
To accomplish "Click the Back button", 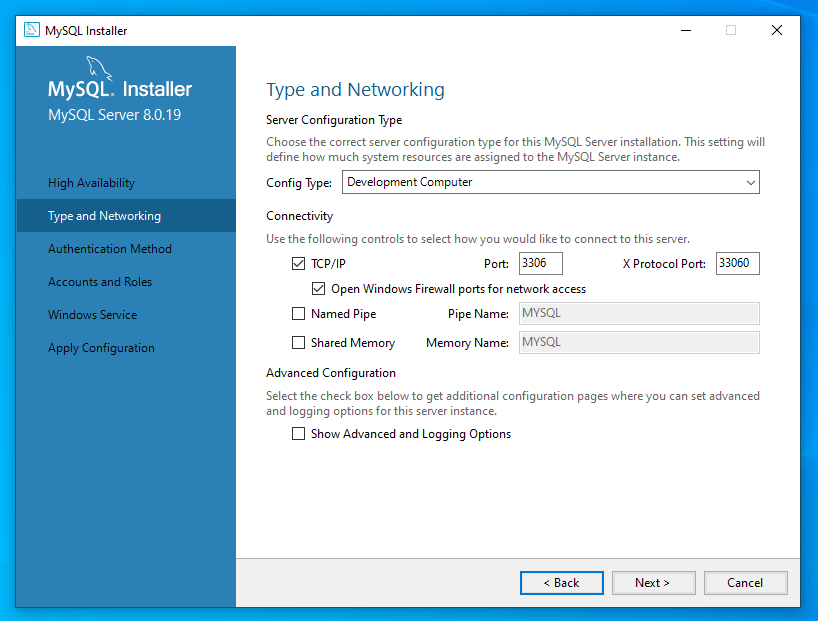I will coord(561,583).
